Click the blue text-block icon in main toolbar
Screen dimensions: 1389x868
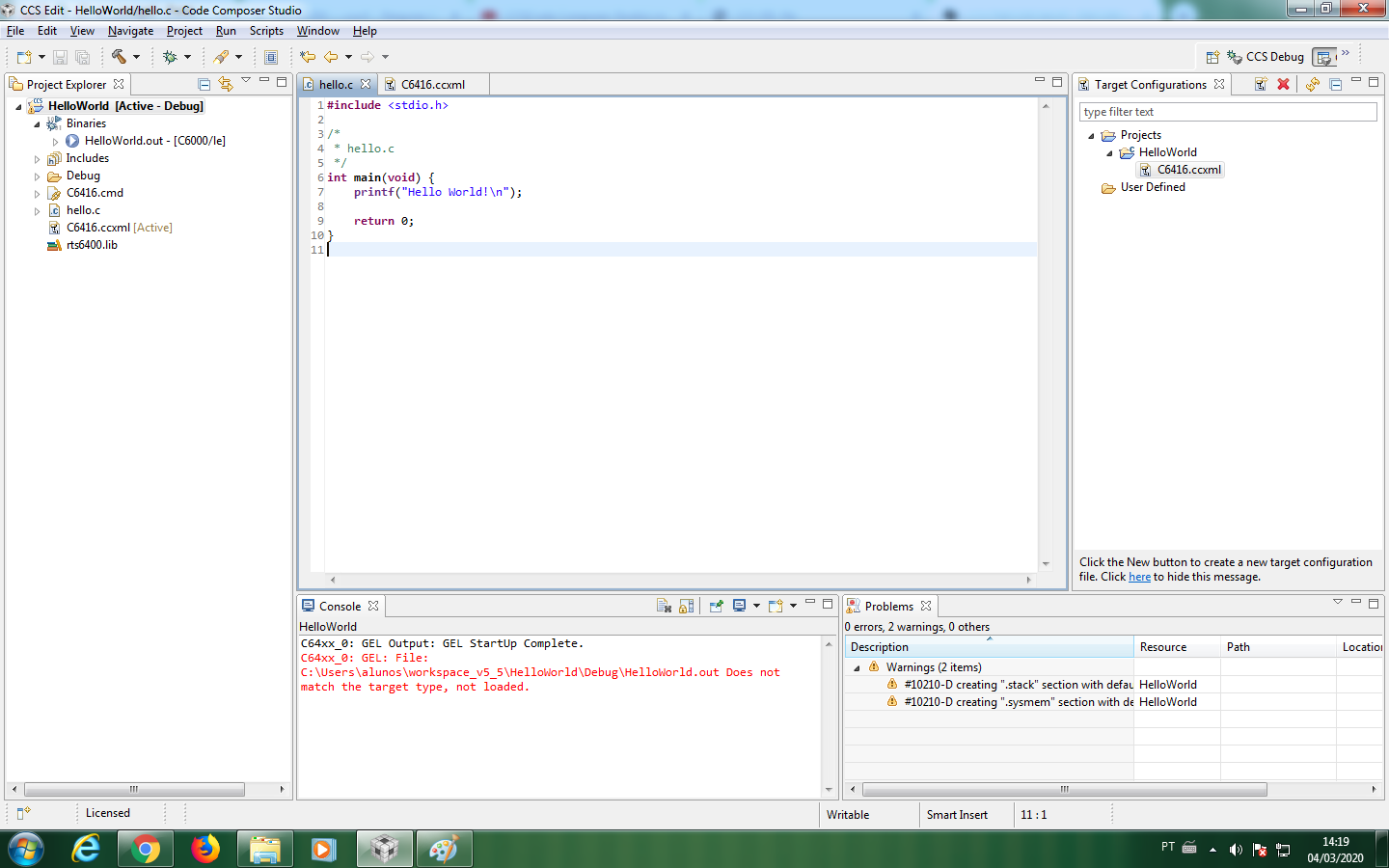coord(271,58)
